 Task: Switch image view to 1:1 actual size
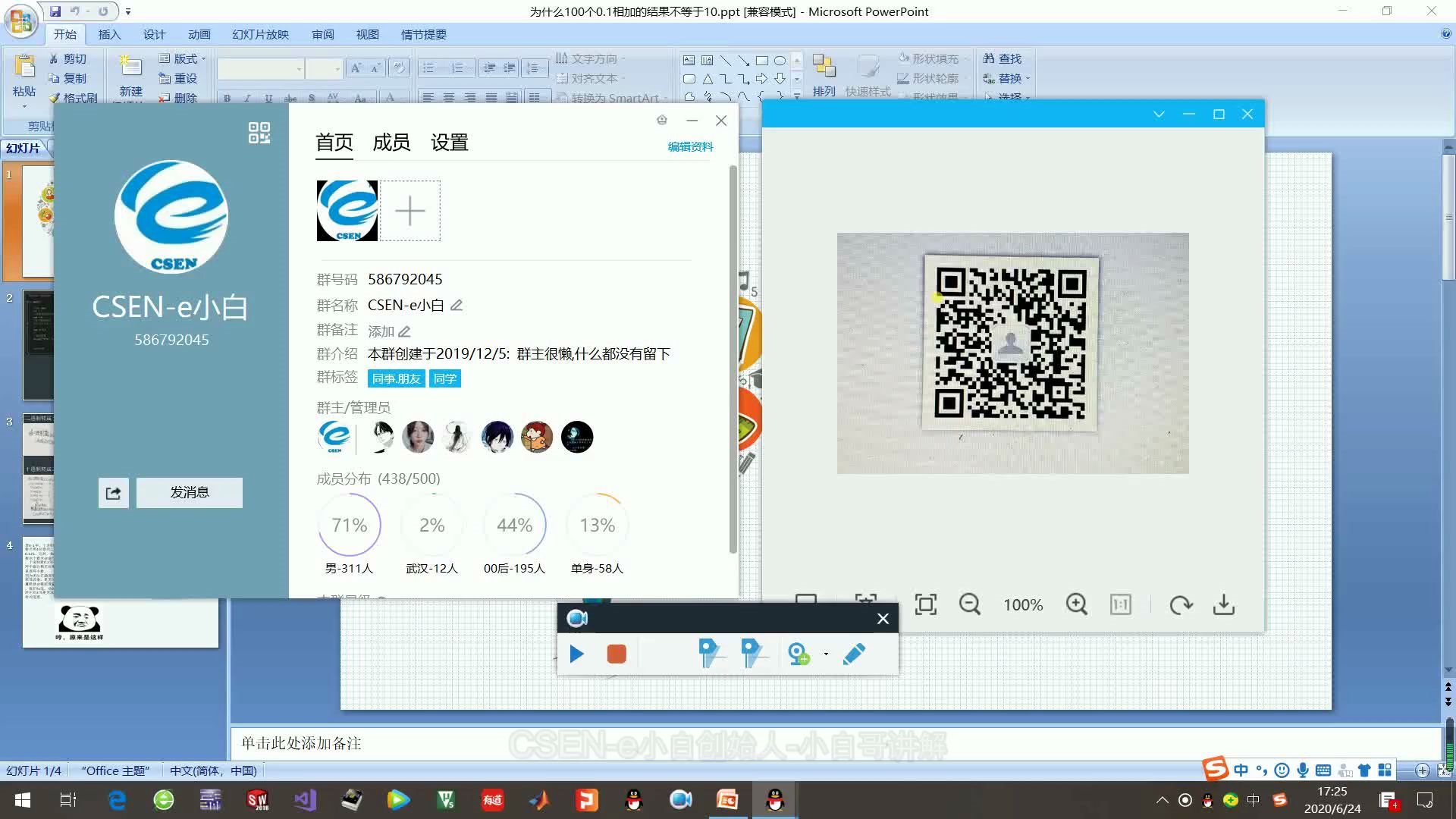pyautogui.click(x=1120, y=604)
